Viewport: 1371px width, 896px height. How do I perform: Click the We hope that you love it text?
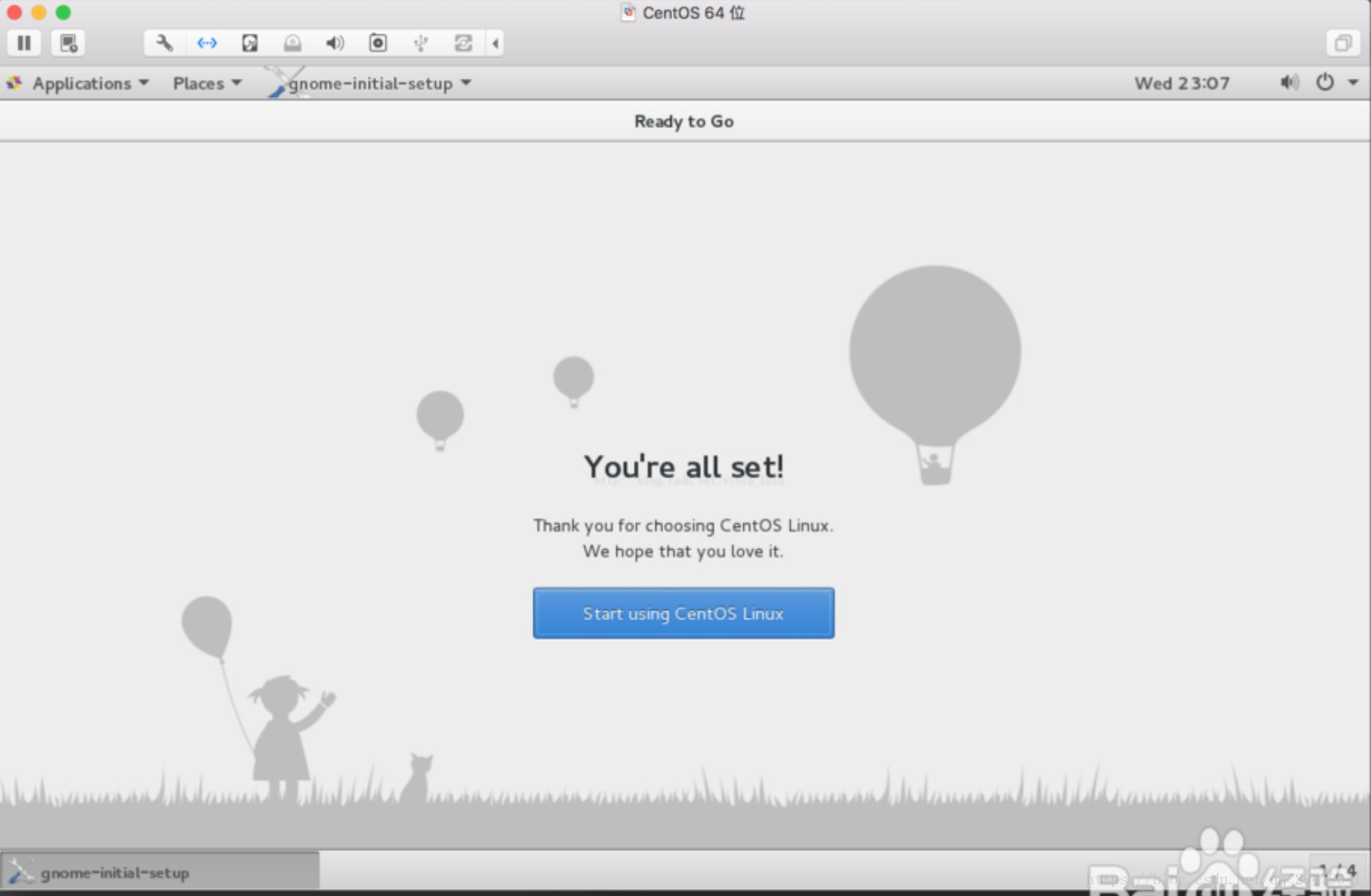point(684,551)
